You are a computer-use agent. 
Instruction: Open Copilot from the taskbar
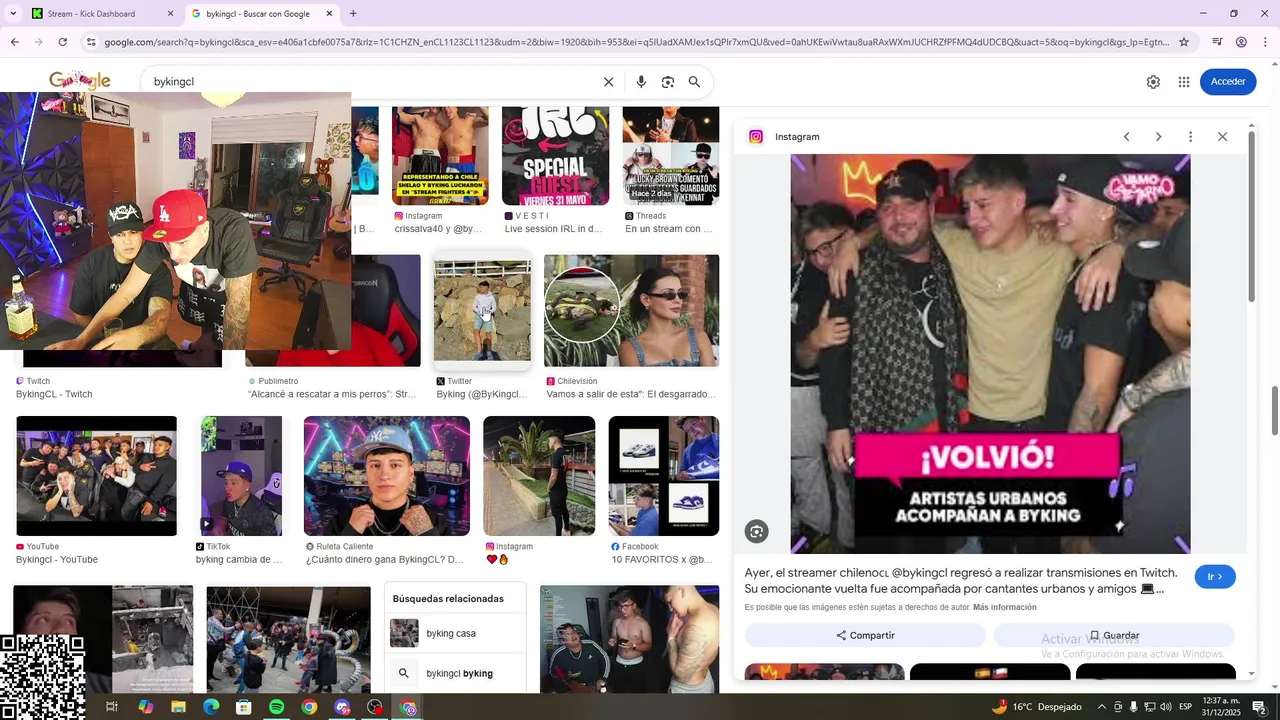click(146, 707)
